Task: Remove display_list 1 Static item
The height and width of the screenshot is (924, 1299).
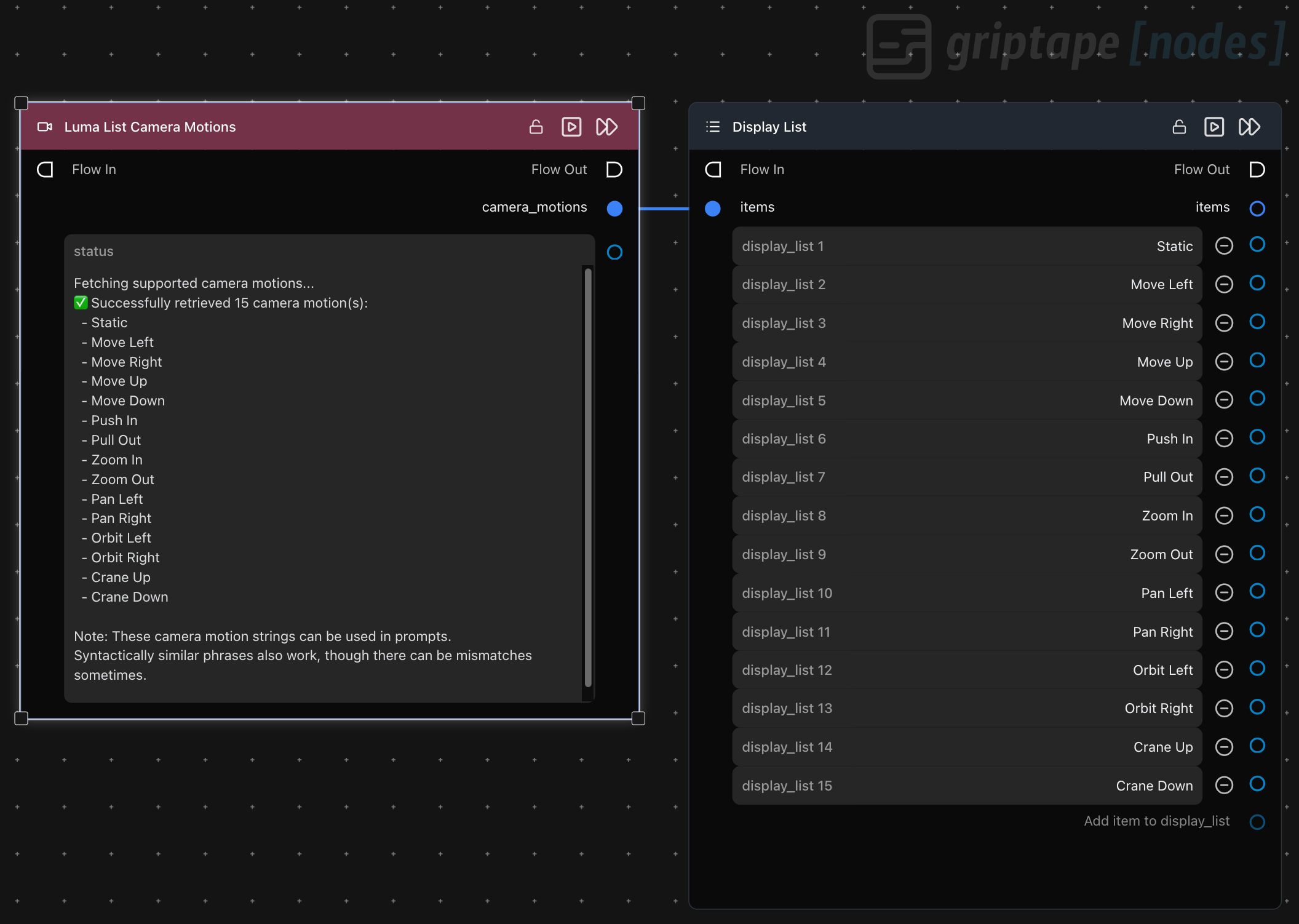Action: point(1224,246)
